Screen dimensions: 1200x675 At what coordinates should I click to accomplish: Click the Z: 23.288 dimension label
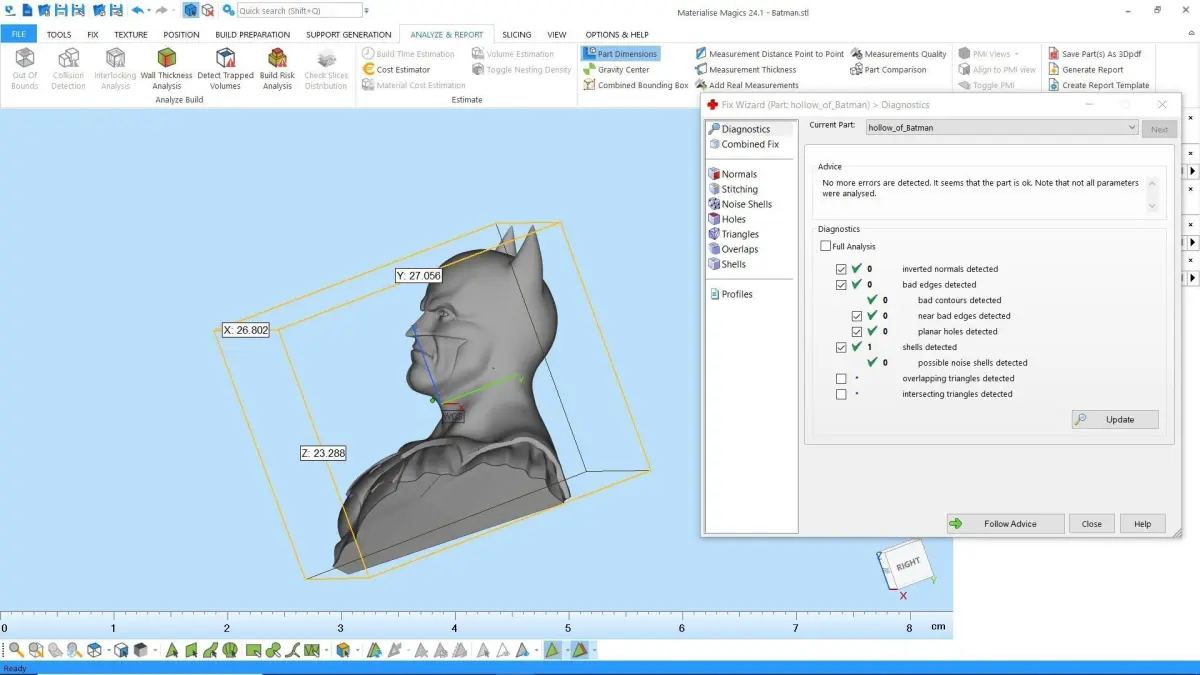(x=323, y=453)
